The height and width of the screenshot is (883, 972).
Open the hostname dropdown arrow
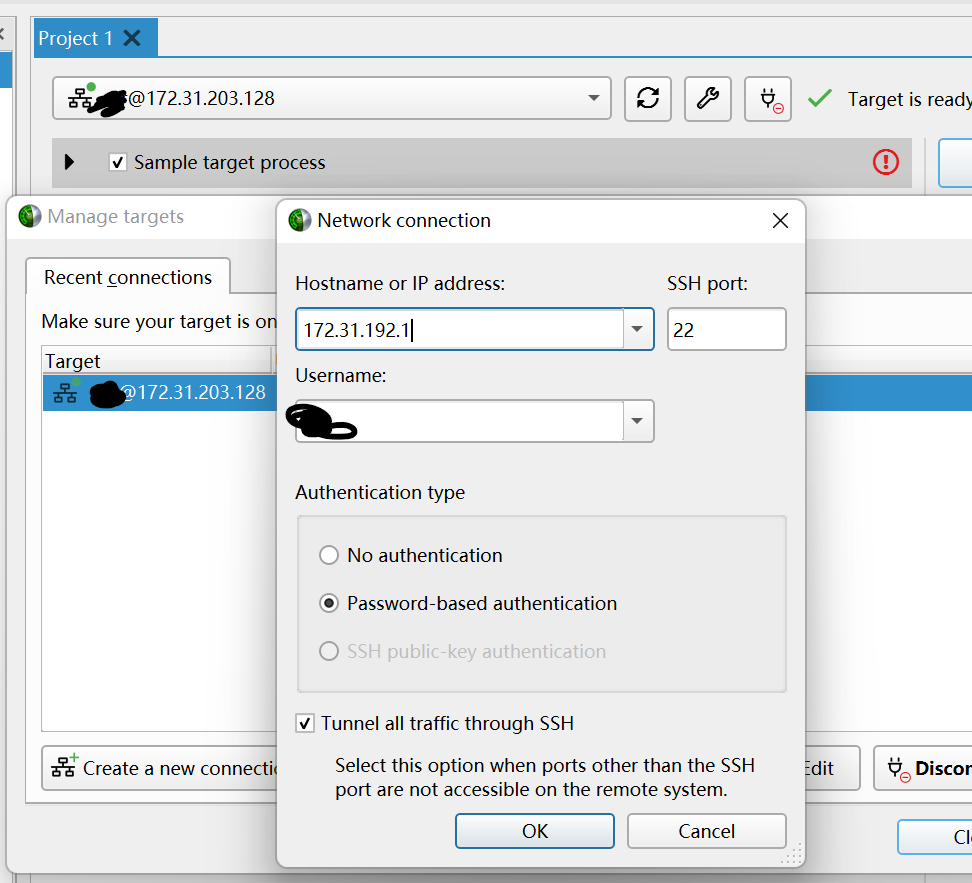[x=637, y=329]
